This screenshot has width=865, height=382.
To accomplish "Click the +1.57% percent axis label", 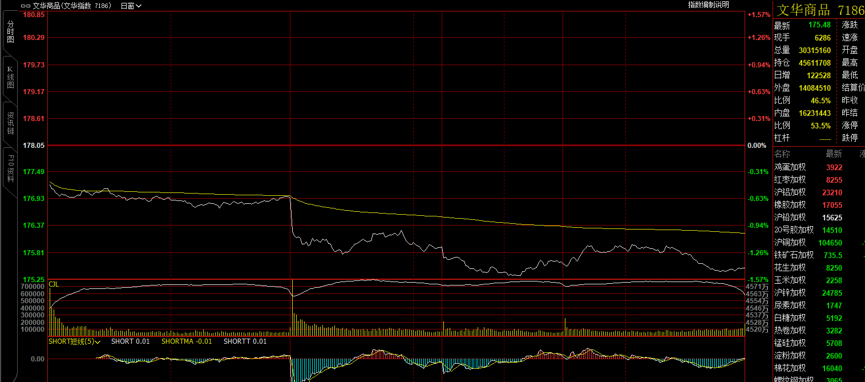I will 759,15.
